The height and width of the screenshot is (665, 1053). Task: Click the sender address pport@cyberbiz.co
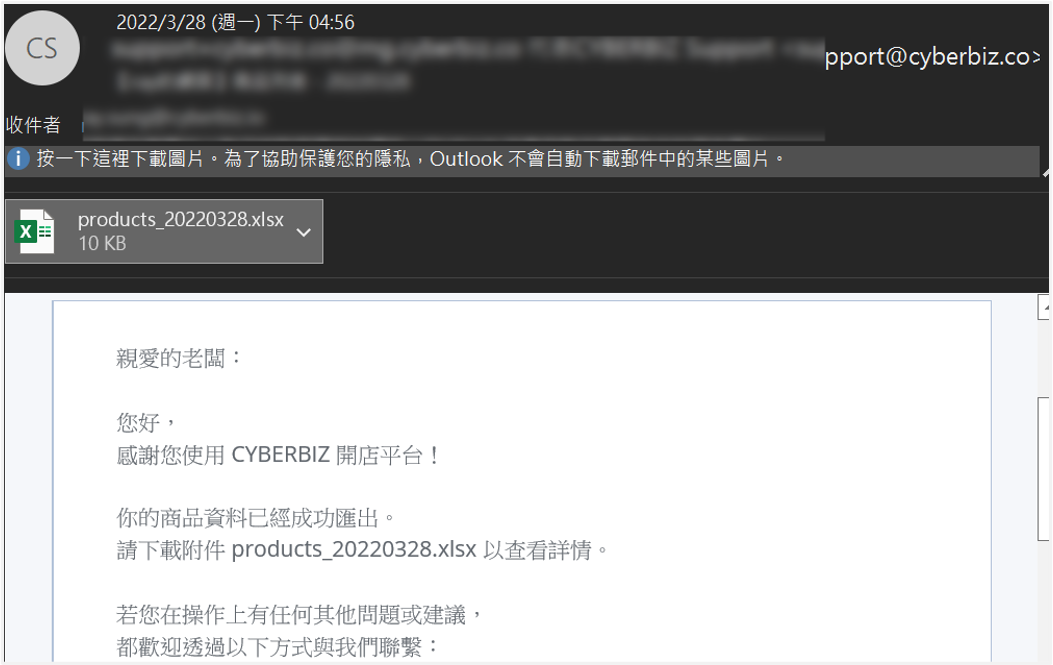pos(932,57)
